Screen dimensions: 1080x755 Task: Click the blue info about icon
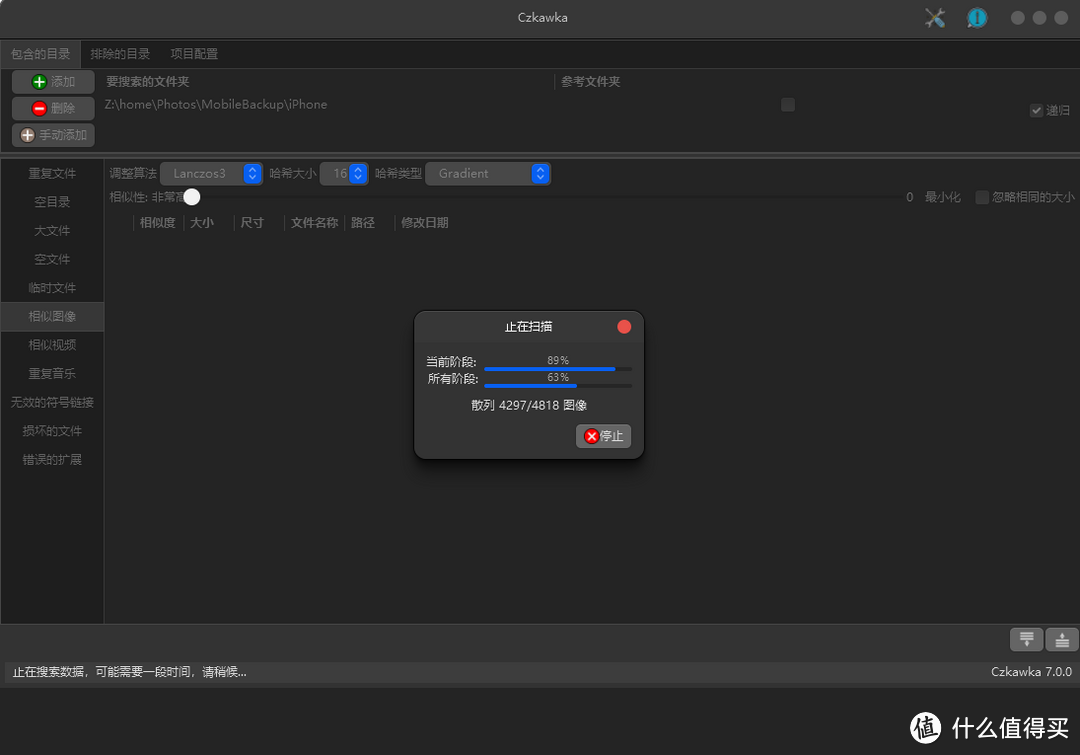[976, 18]
